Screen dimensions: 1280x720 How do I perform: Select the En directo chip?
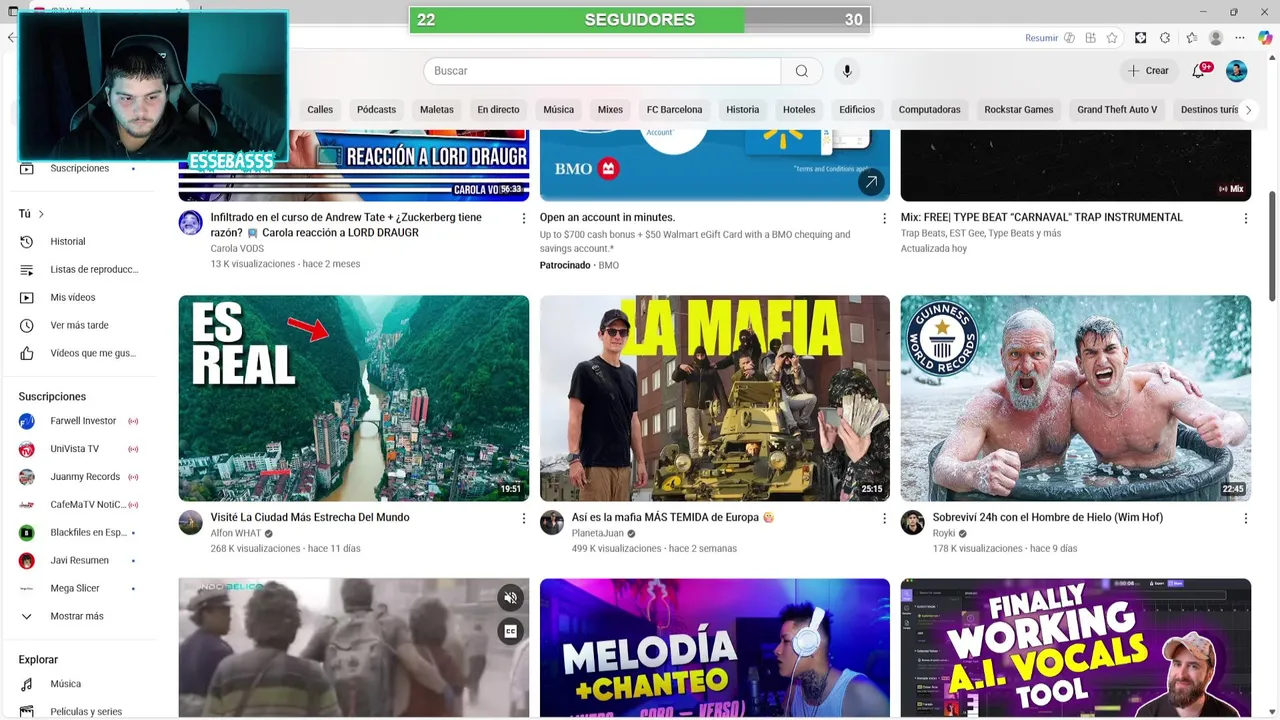pyautogui.click(x=498, y=110)
